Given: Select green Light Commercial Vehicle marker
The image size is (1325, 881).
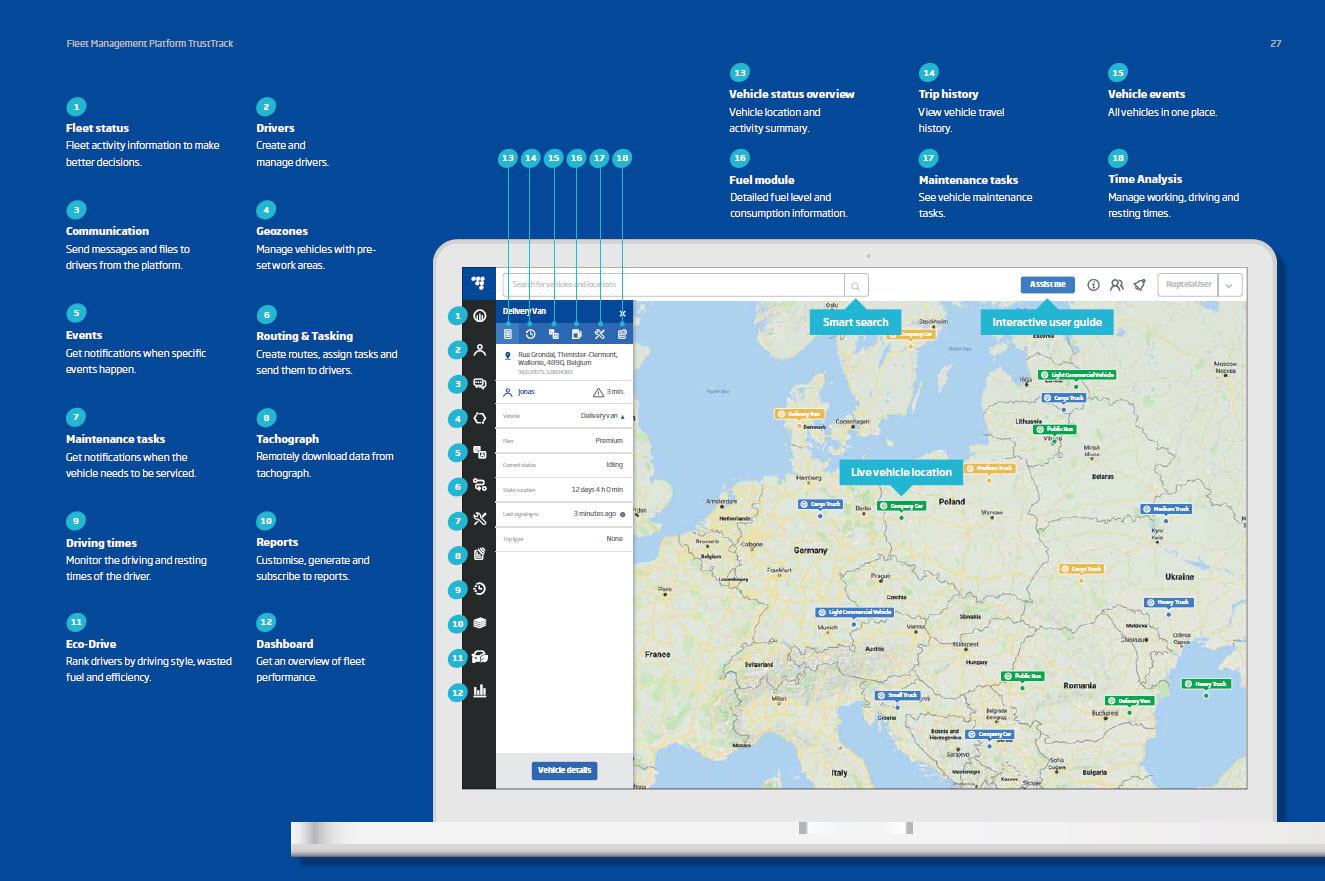Looking at the screenshot, I should (1076, 374).
